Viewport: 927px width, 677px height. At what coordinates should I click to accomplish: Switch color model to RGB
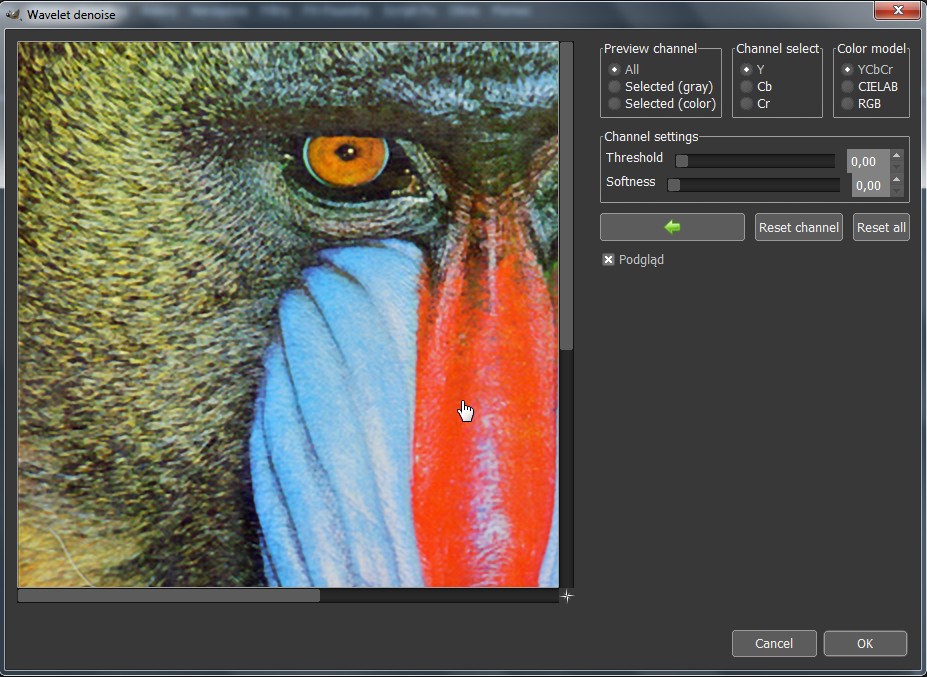click(848, 104)
